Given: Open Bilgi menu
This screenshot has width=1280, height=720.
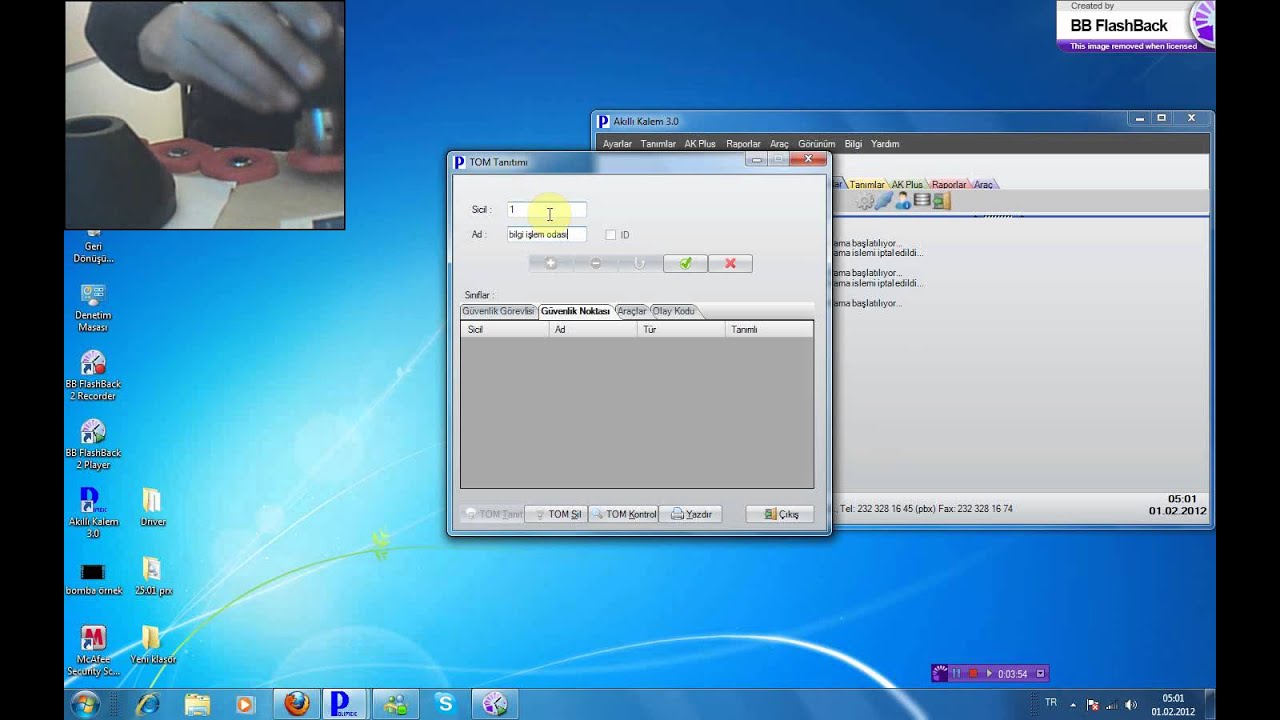Looking at the screenshot, I should pyautogui.click(x=853, y=144).
